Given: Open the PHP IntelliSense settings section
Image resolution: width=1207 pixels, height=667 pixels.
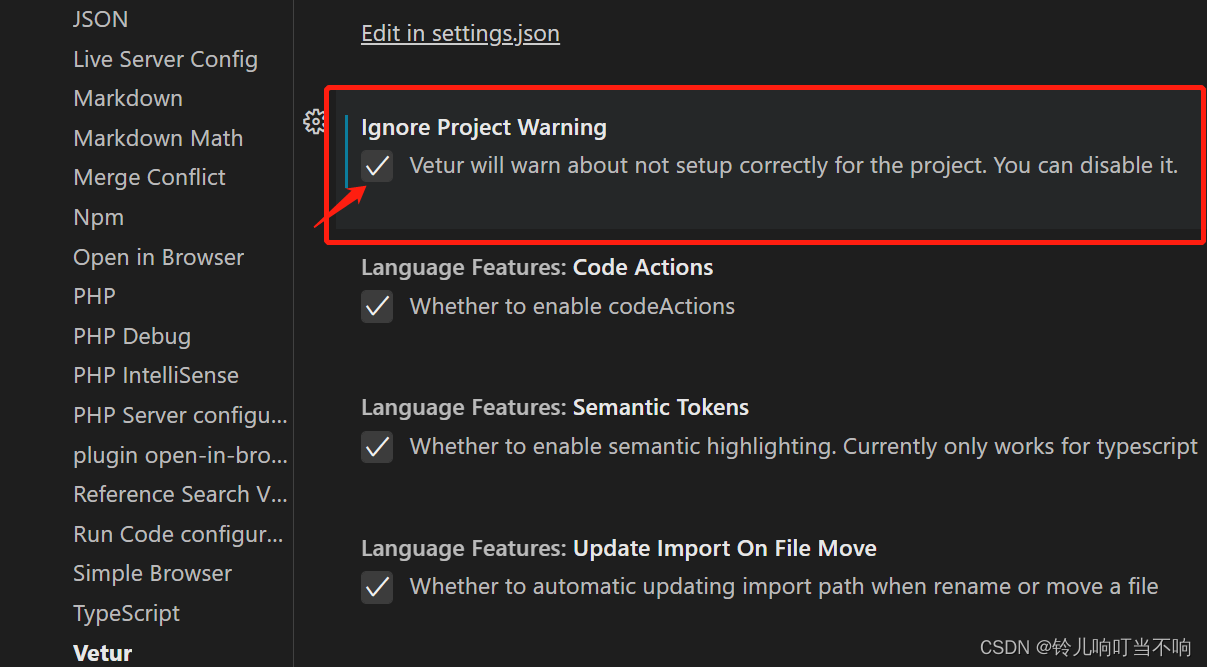Looking at the screenshot, I should pos(156,375).
